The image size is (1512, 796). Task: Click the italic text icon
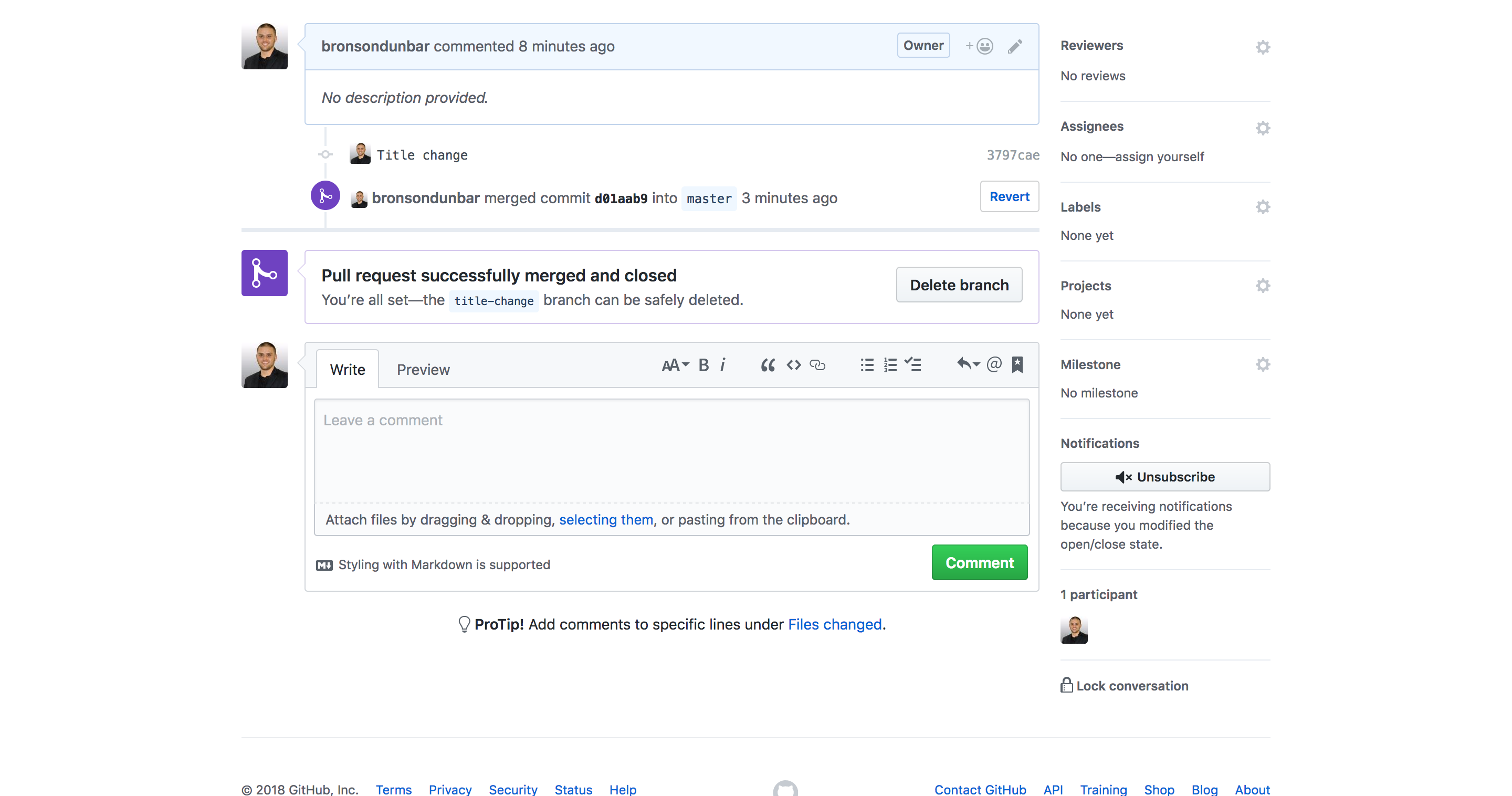pyautogui.click(x=722, y=365)
